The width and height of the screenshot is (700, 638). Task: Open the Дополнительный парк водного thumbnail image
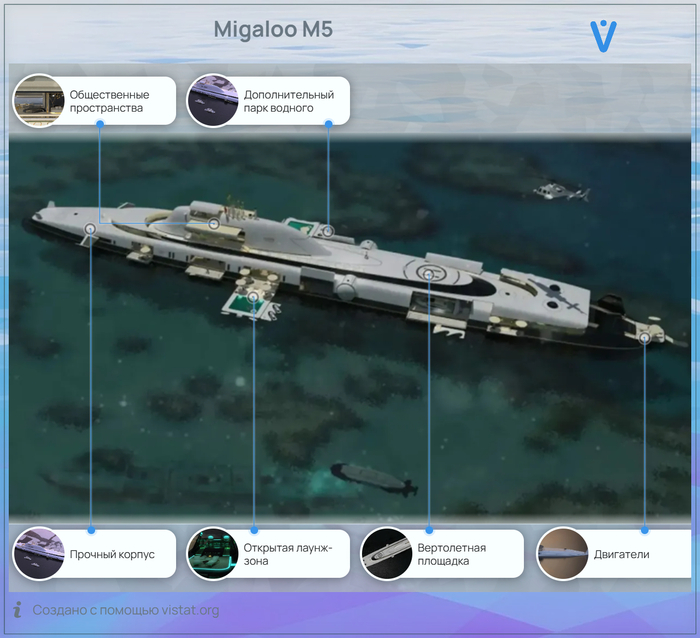point(212,100)
